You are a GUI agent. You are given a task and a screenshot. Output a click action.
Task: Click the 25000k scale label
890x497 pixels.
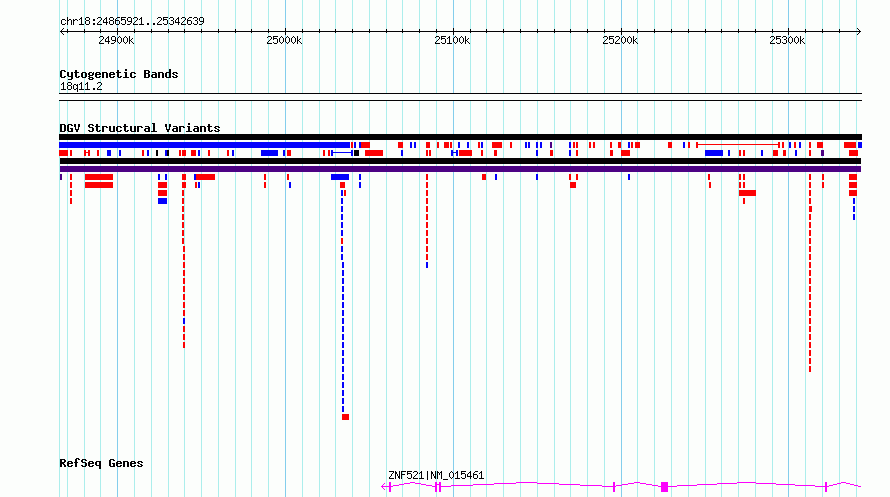click(284, 40)
